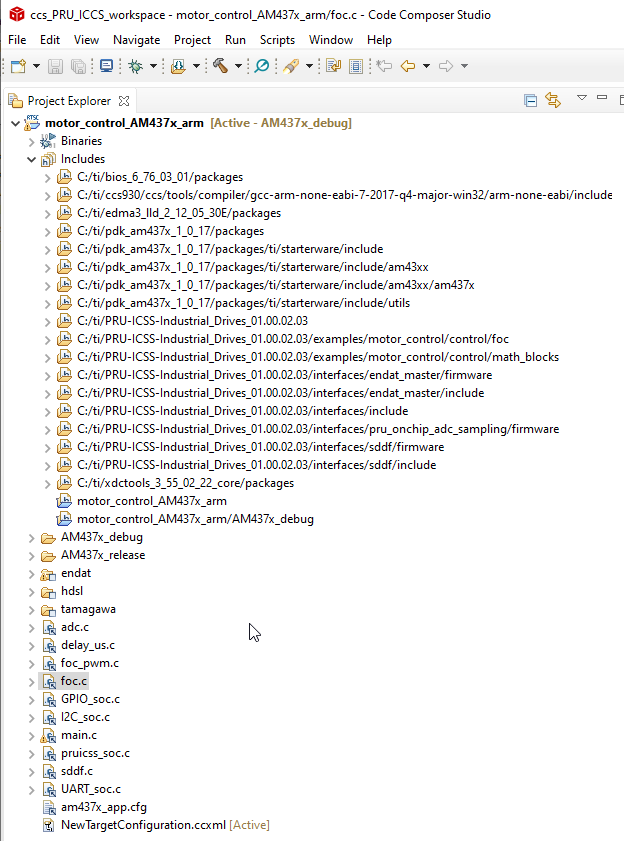
Task: Open the Project menu
Action: [x=192, y=40]
